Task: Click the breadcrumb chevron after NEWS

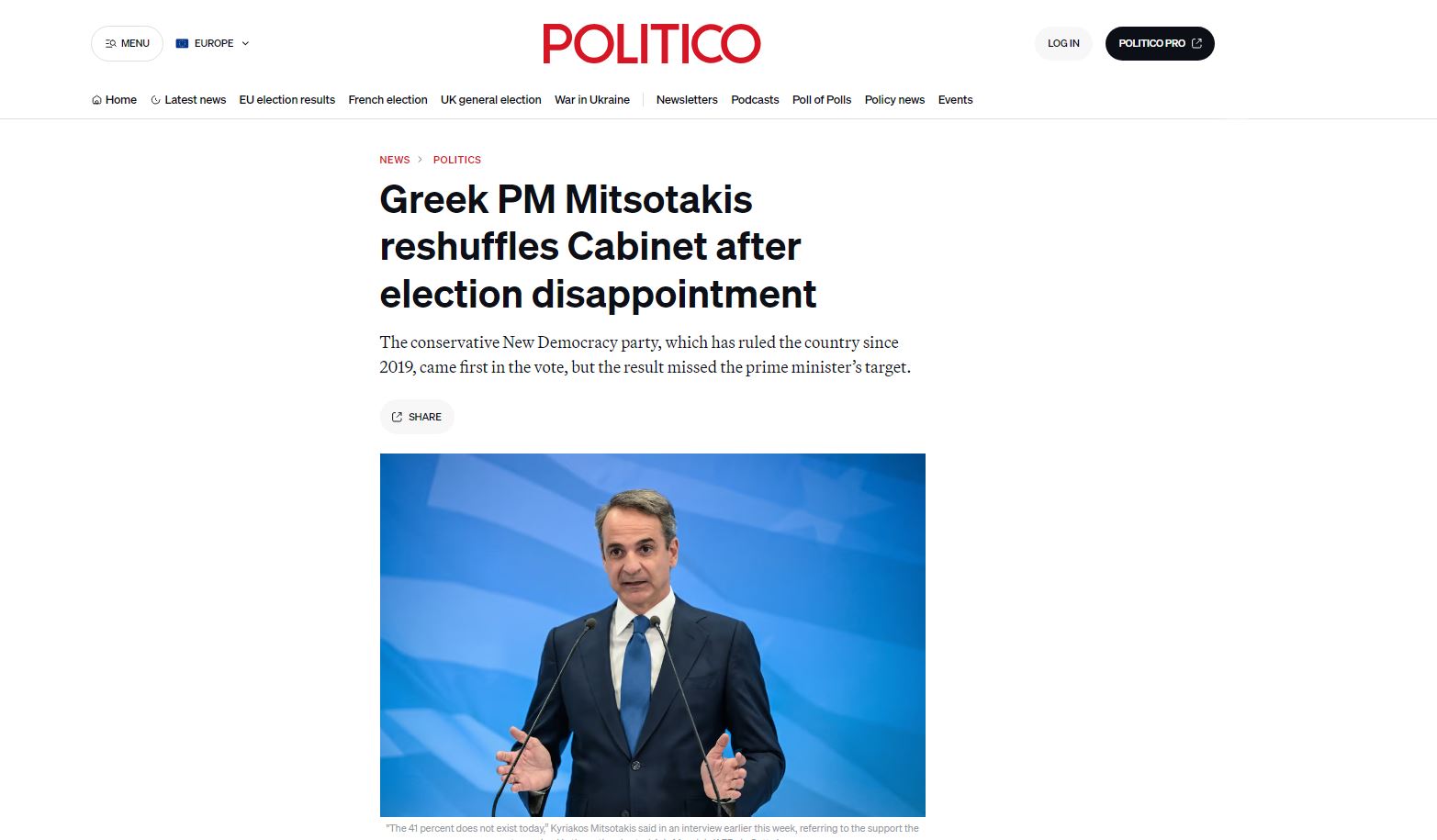Action: click(421, 160)
